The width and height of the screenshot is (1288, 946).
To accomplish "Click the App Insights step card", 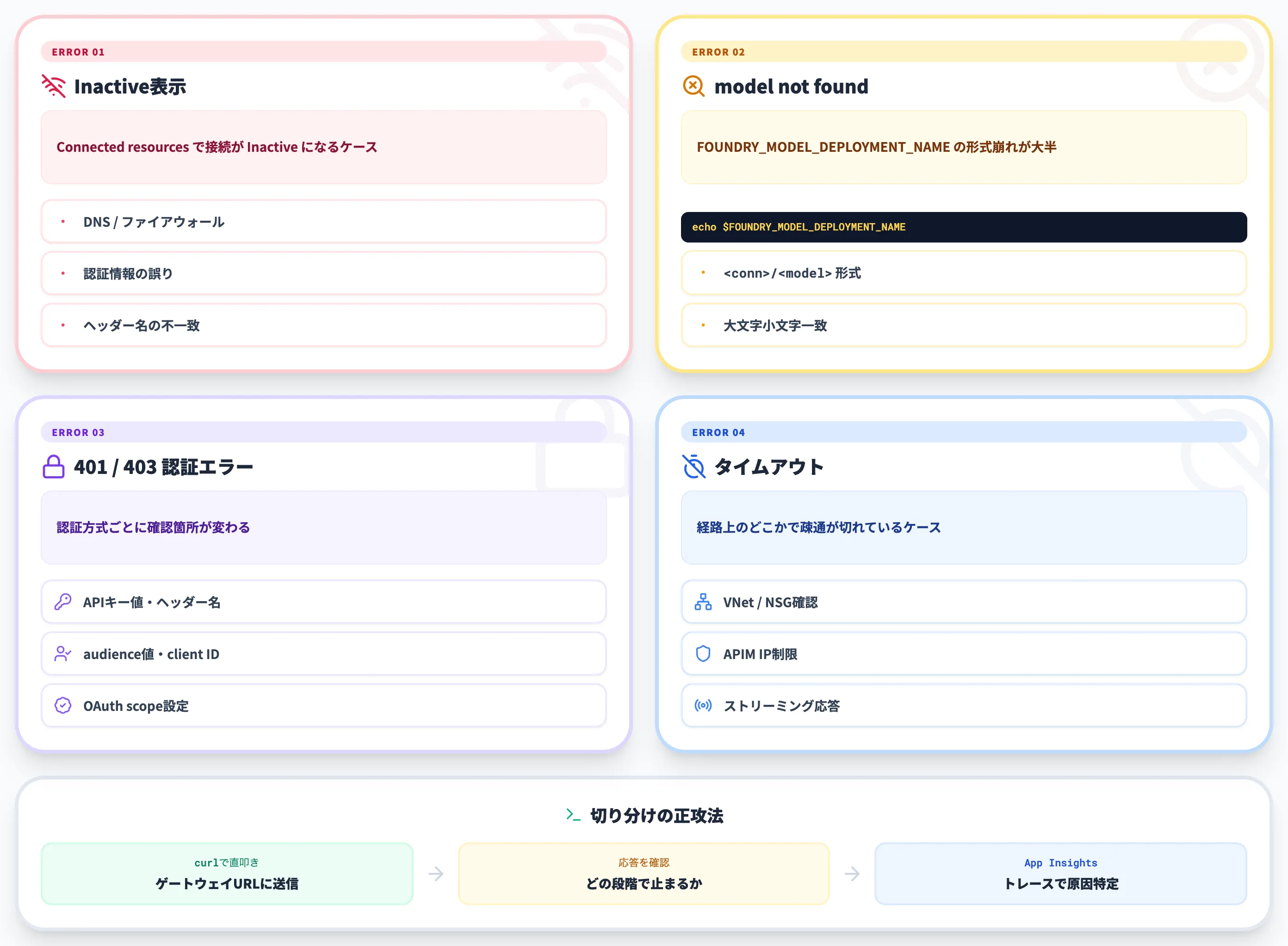I will click(1061, 874).
